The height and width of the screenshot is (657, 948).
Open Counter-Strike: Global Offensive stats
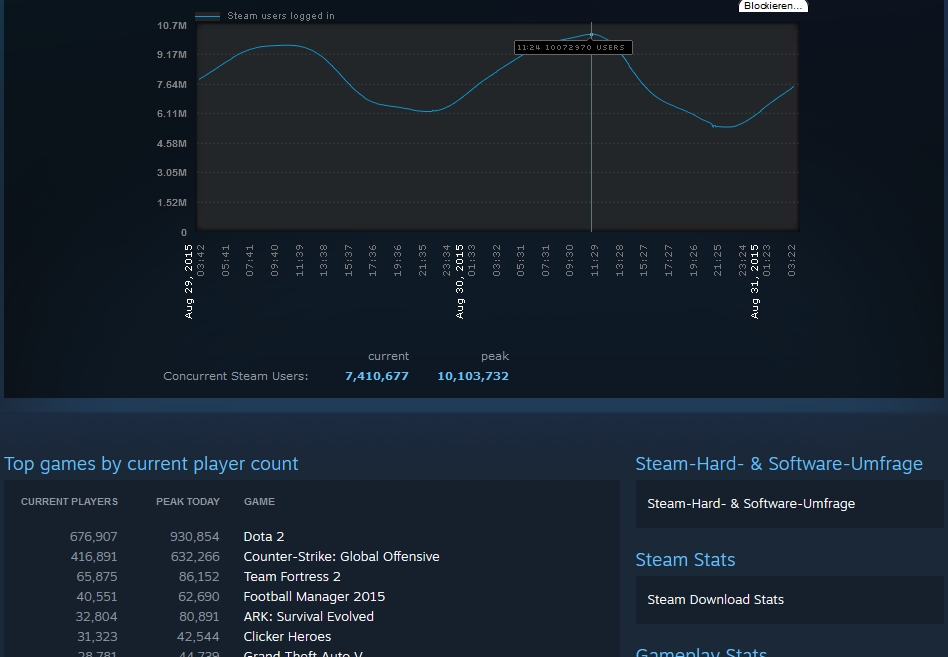pos(341,557)
